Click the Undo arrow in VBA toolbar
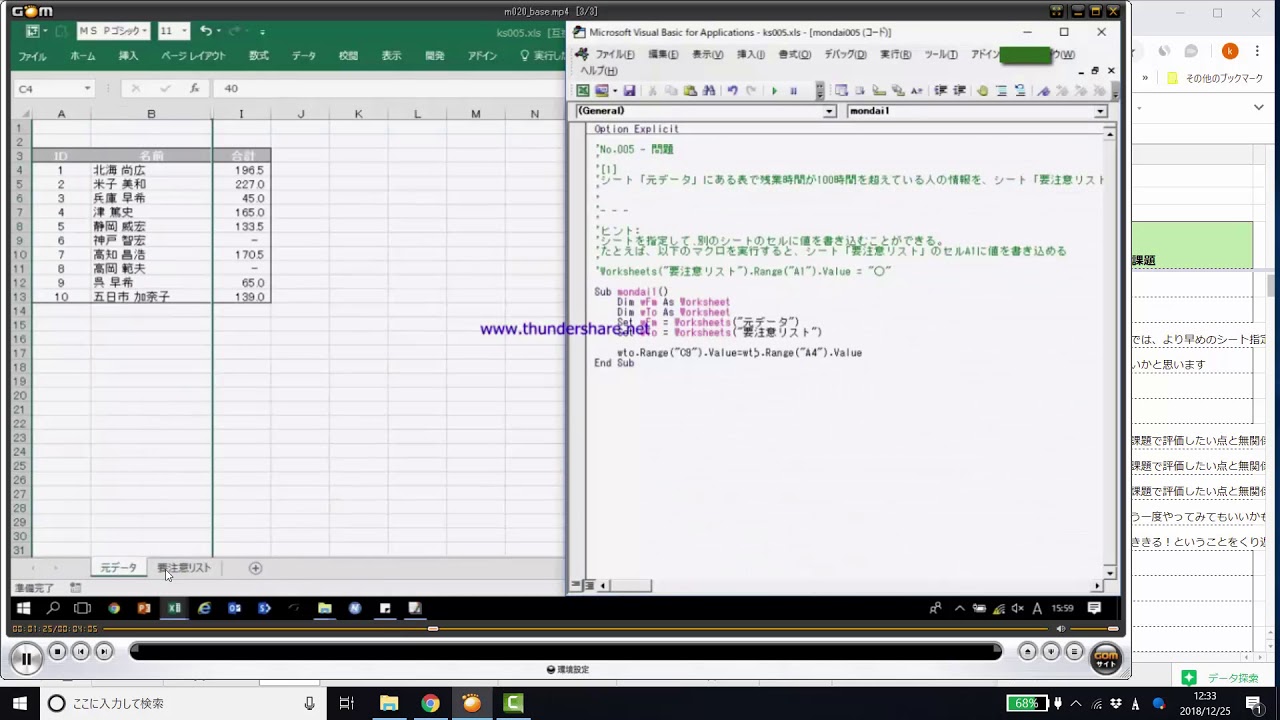Viewport: 1280px width, 720px height. [x=732, y=91]
